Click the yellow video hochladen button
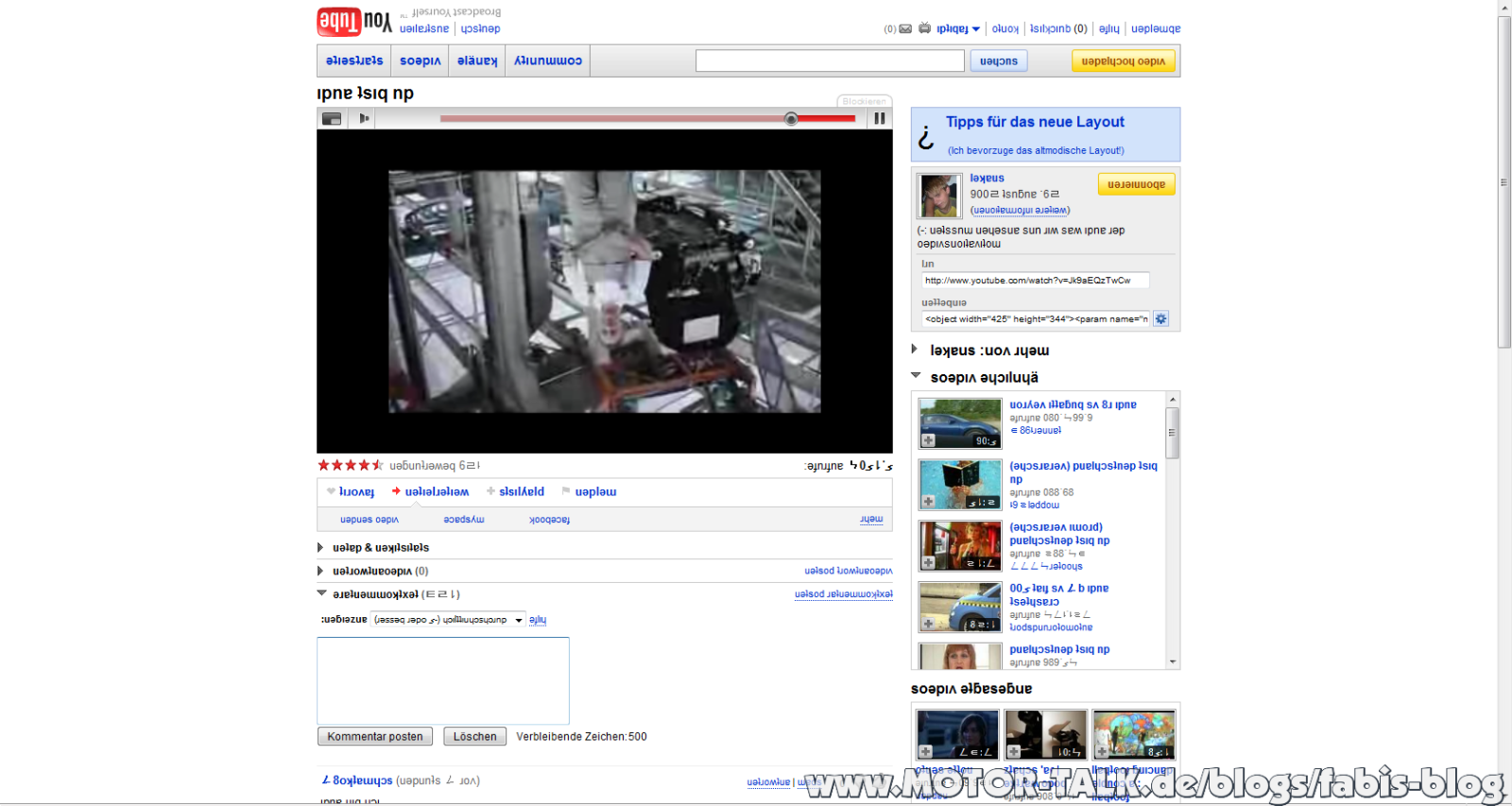 click(1124, 60)
